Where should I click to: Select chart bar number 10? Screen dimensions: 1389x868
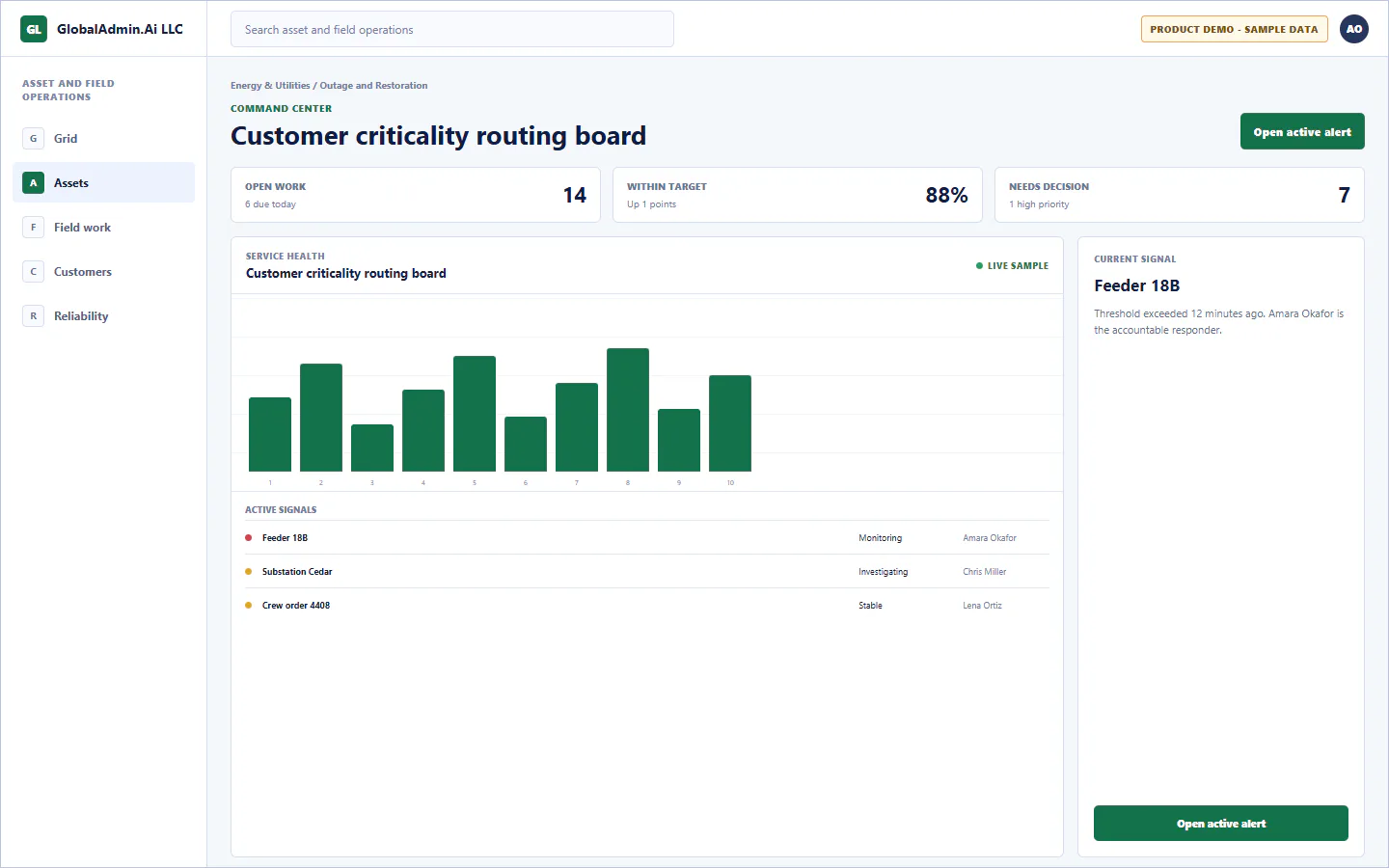[730, 423]
